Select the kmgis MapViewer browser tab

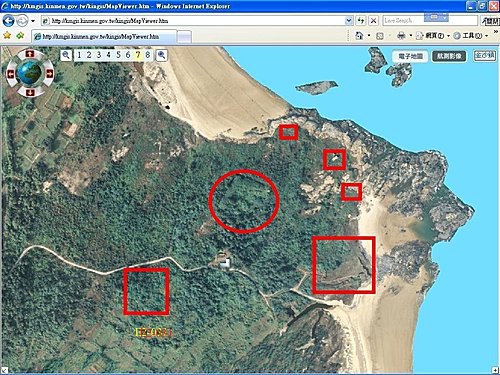tap(104, 36)
